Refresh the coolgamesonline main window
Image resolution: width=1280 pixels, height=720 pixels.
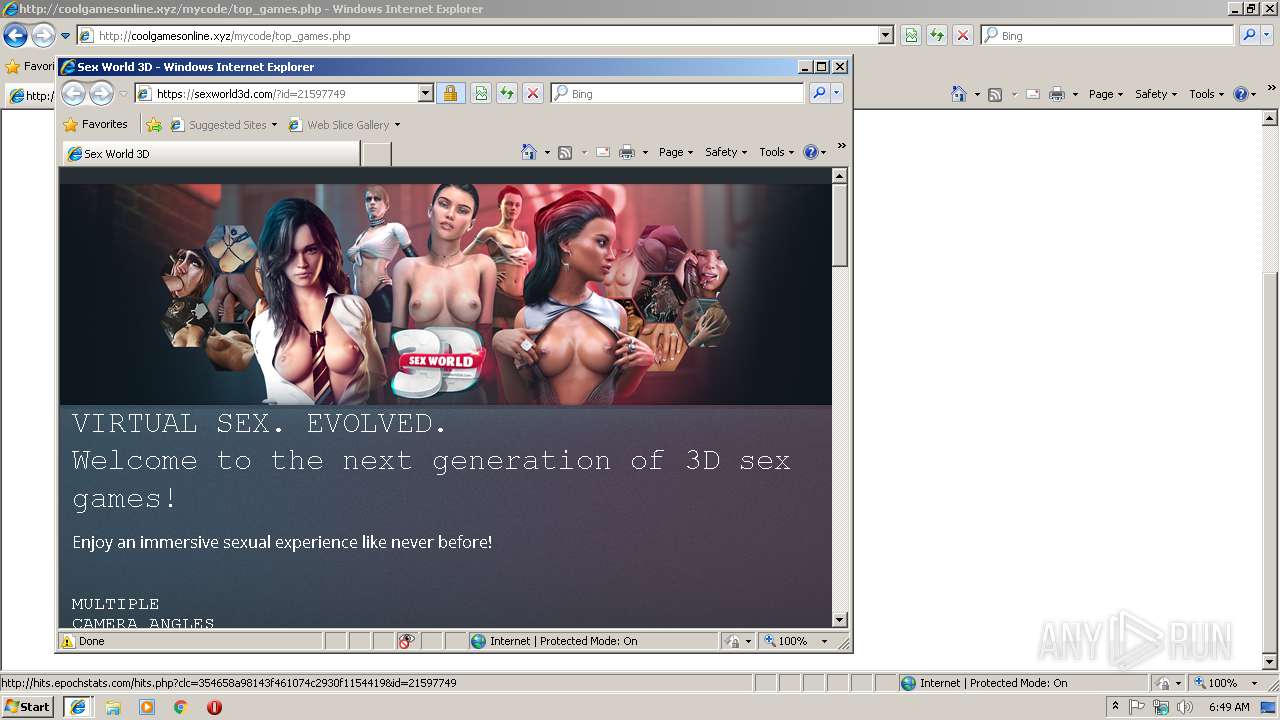click(x=937, y=36)
